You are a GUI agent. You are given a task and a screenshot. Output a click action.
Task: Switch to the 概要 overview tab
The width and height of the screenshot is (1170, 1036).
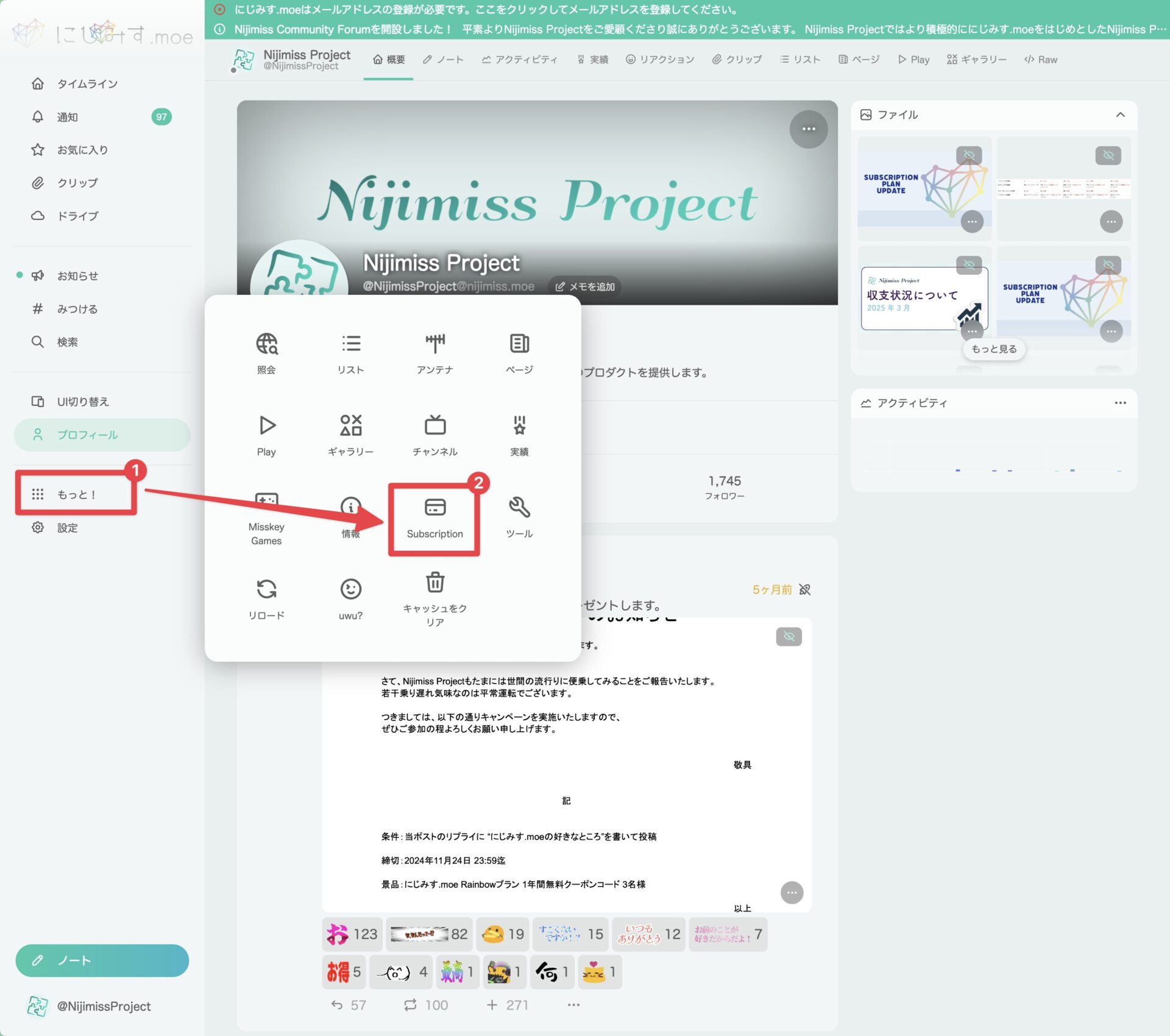coord(389,59)
